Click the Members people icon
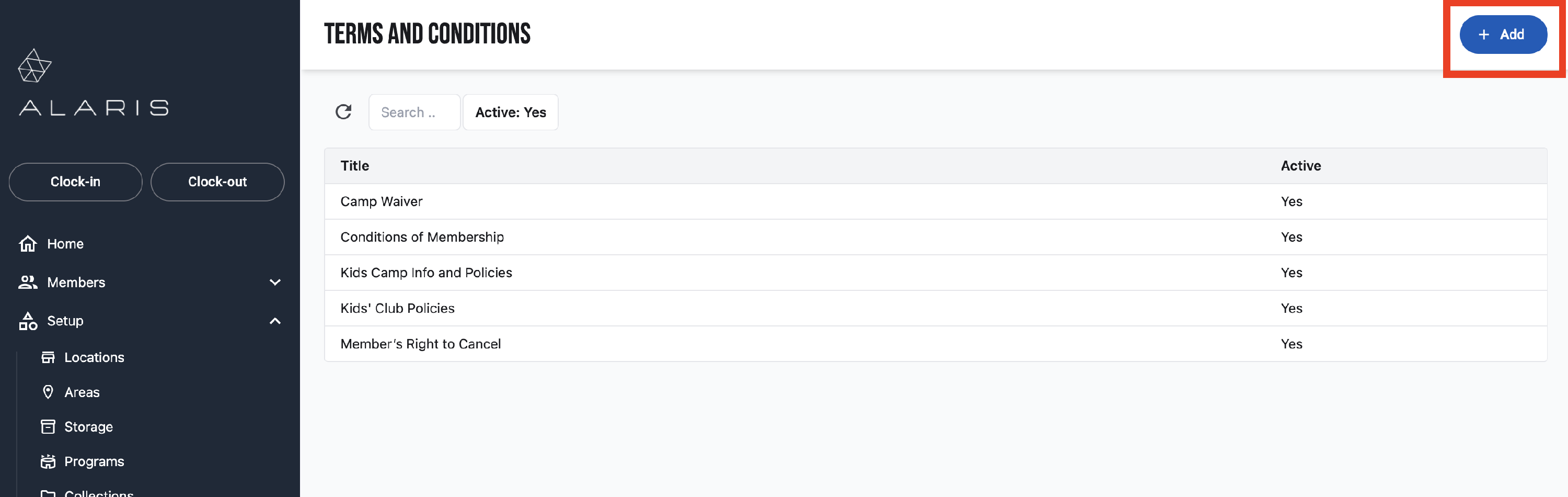 pyautogui.click(x=28, y=282)
